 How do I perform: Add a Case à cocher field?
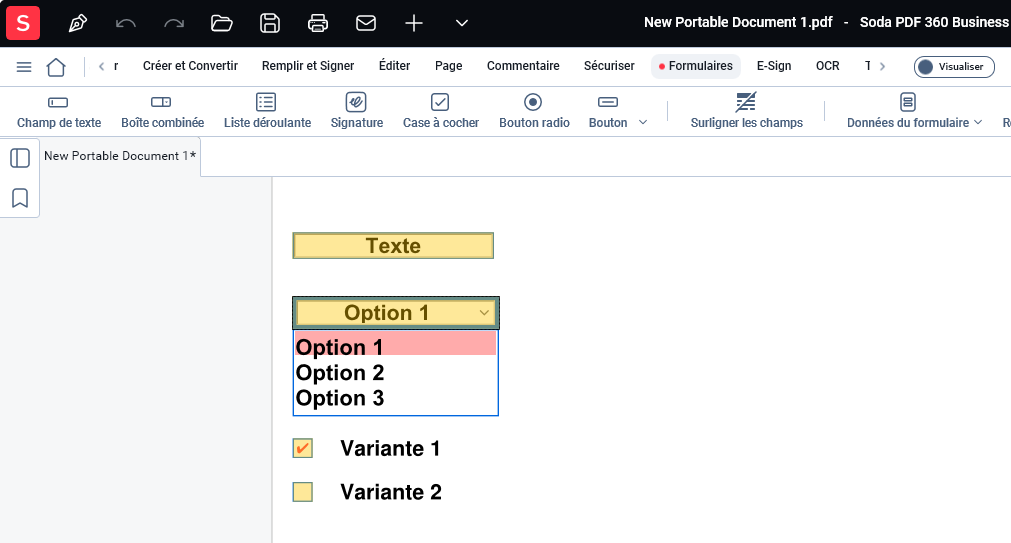(441, 112)
